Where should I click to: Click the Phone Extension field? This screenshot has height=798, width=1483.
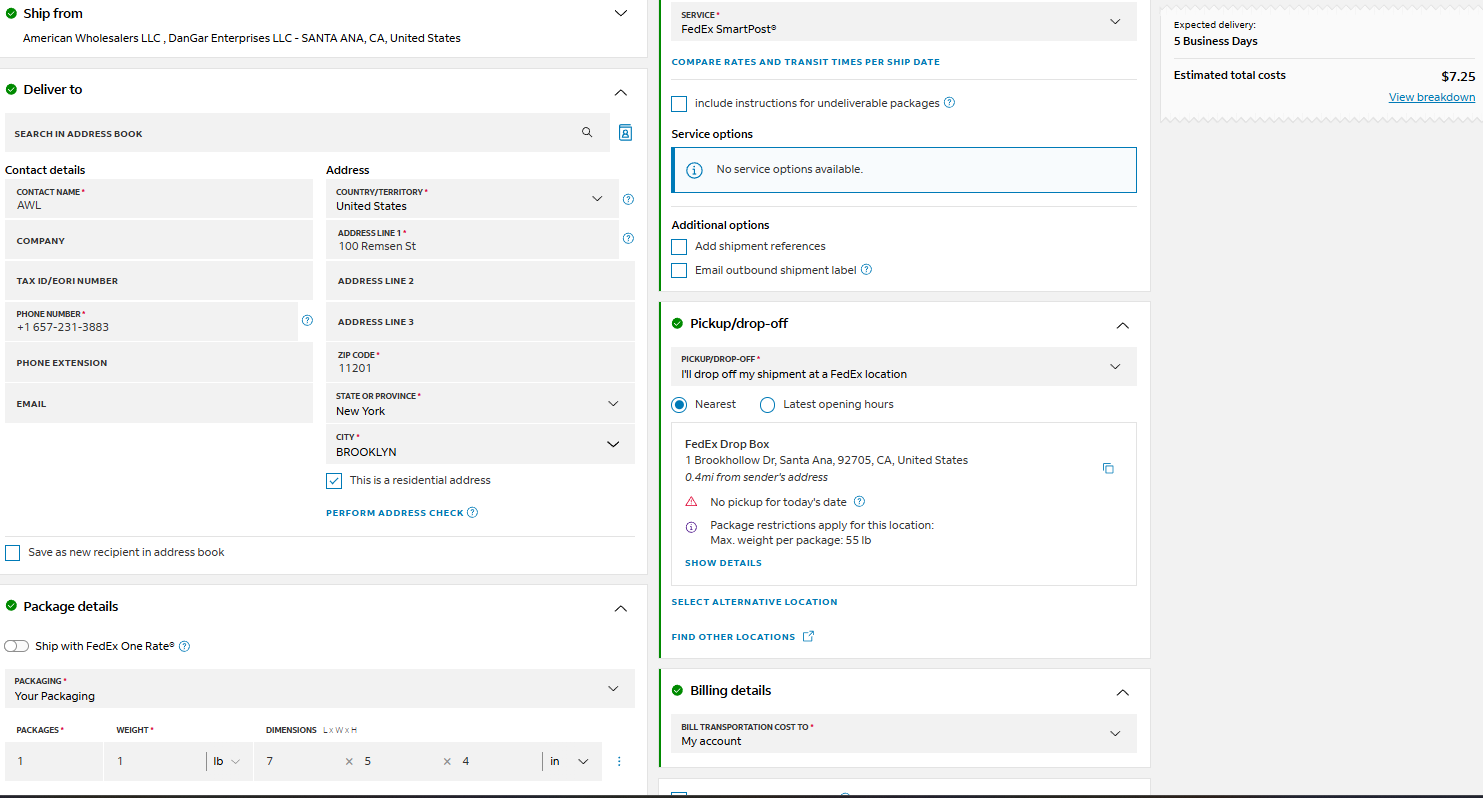click(159, 363)
